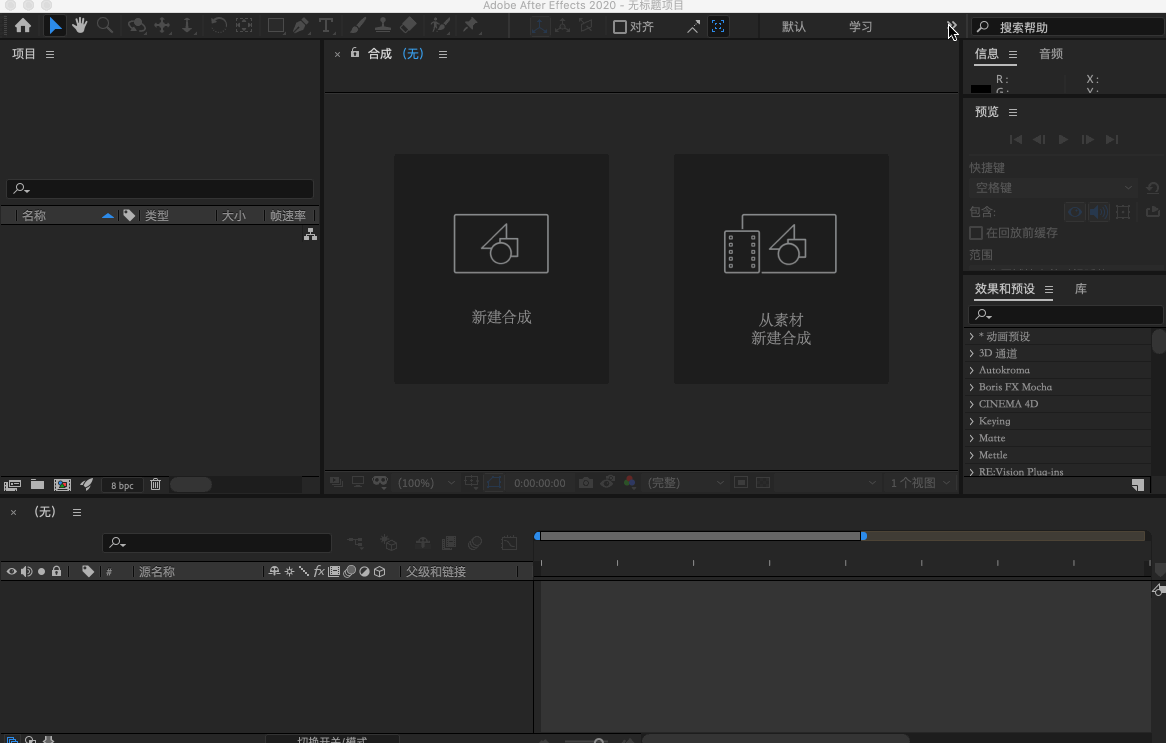
Task: Enable the 对齐 snapping checkbox
Action: [x=619, y=27]
